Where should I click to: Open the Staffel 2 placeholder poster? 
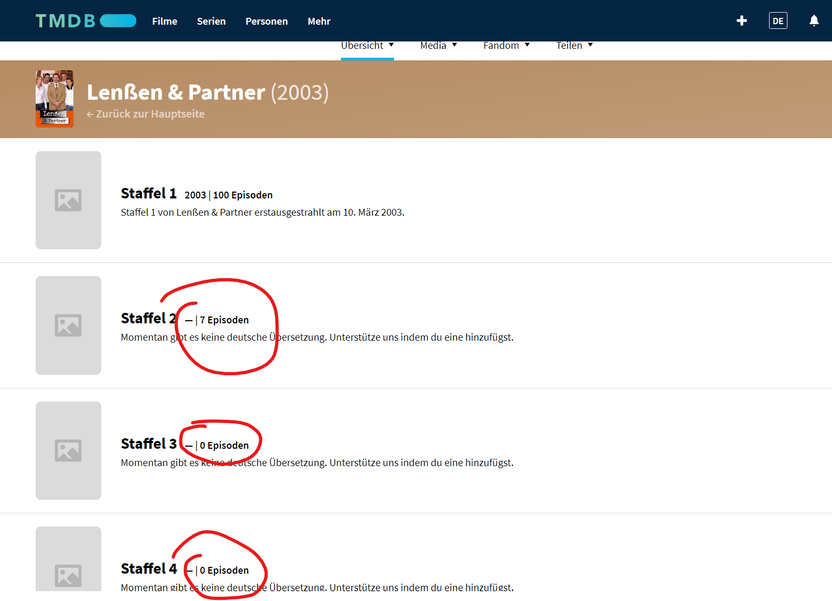(x=68, y=325)
